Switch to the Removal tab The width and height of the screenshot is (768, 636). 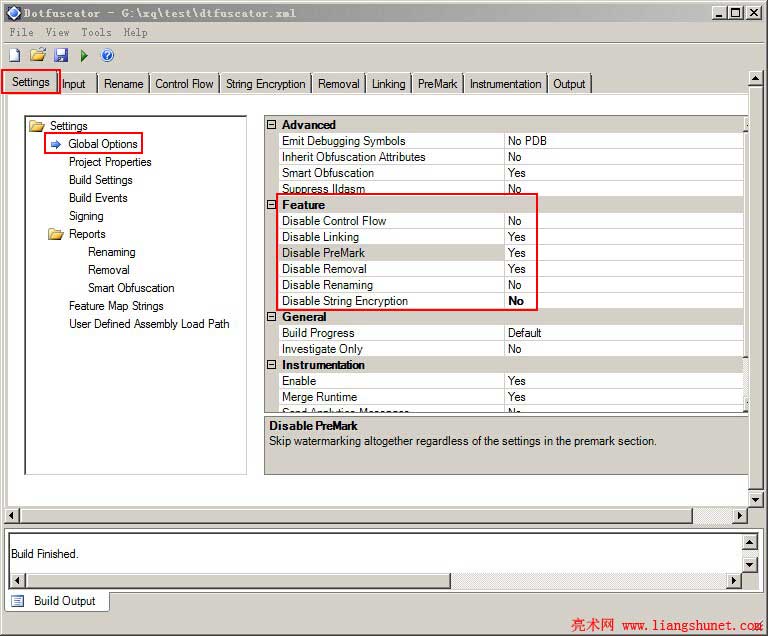(x=338, y=84)
